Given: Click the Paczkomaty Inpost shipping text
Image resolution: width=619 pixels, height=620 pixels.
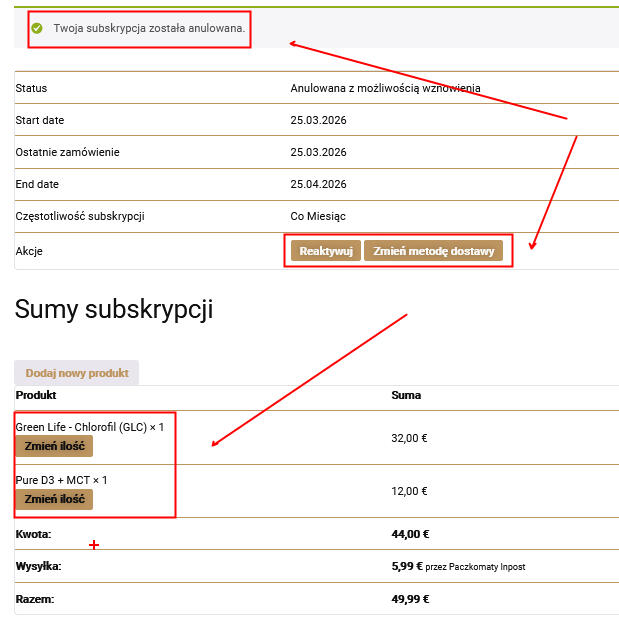Looking at the screenshot, I should click(475, 567).
